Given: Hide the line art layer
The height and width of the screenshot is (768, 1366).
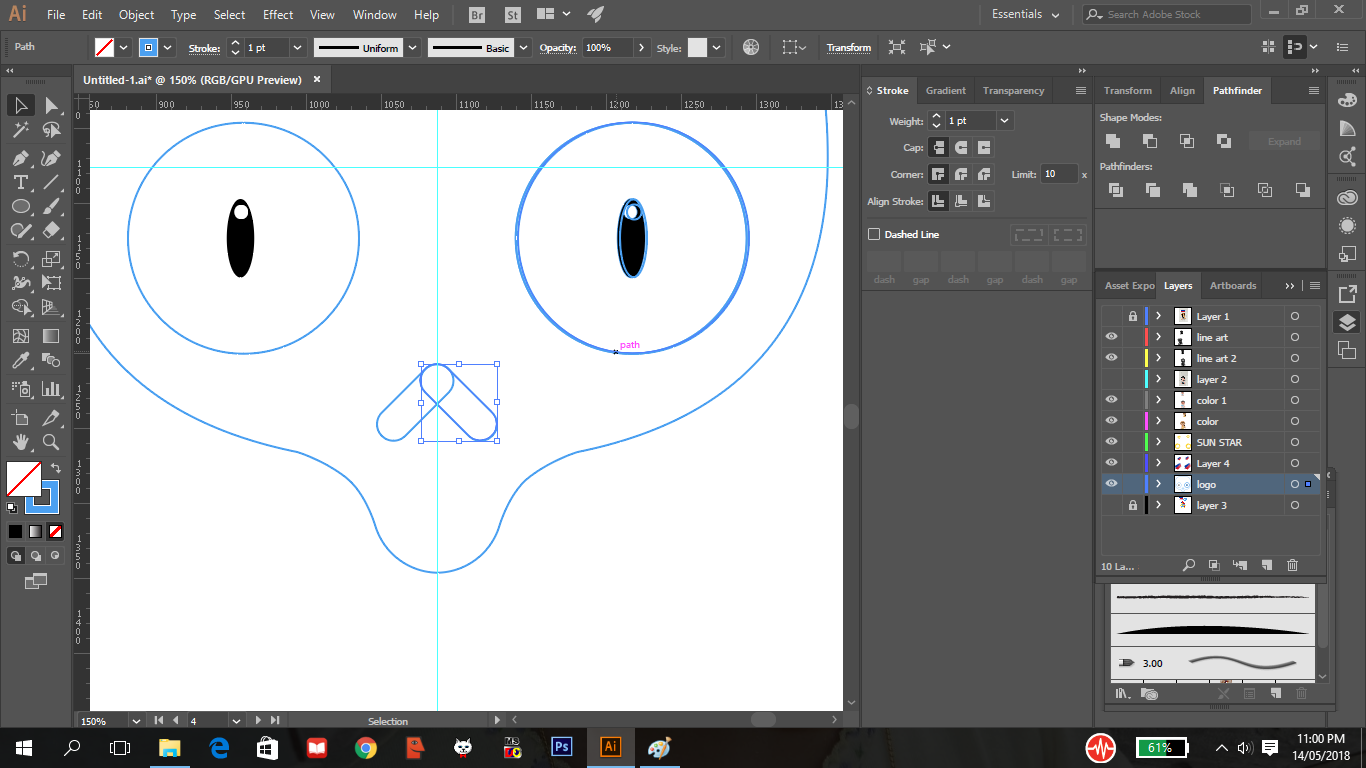Looking at the screenshot, I should click(1111, 337).
